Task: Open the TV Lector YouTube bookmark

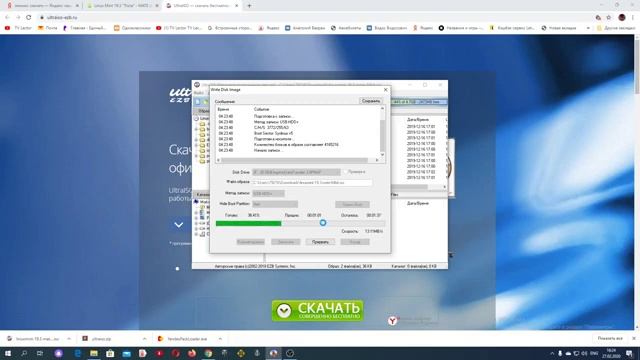Action: click(x=18, y=28)
